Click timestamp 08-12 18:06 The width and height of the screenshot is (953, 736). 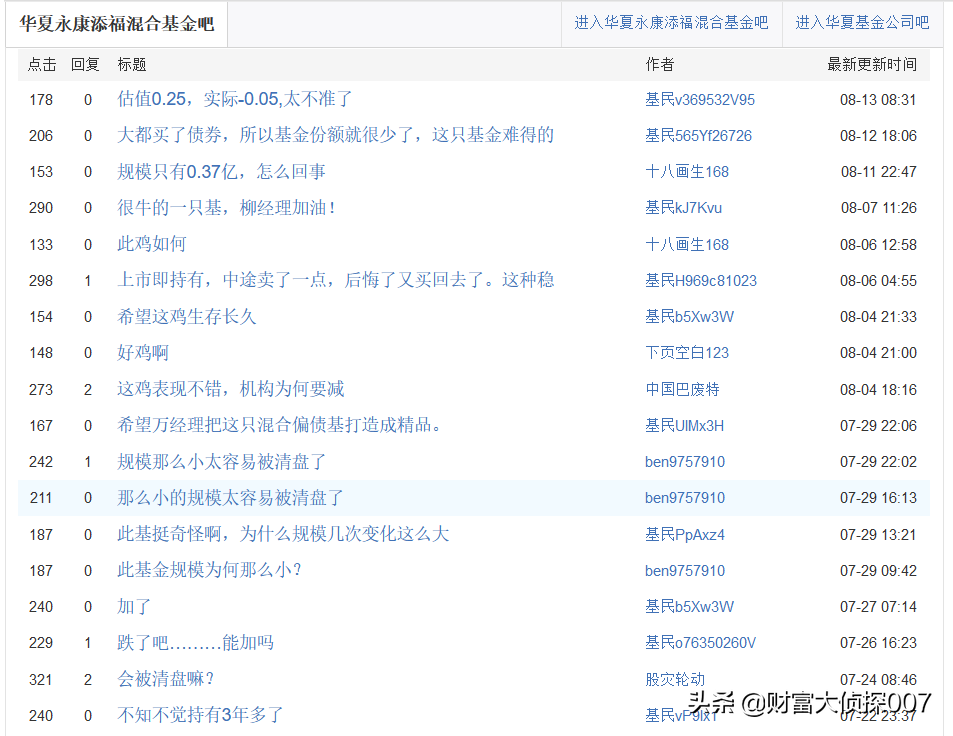878,136
